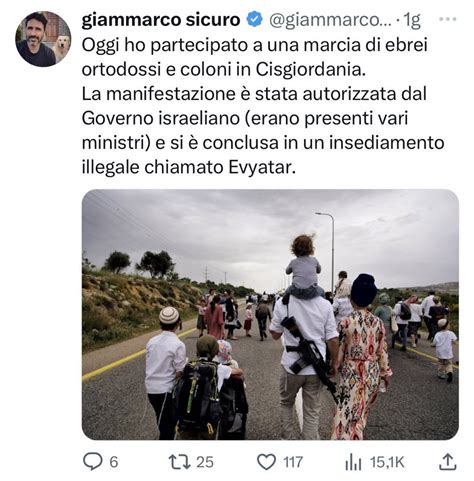Open giammarco sicuro's profile picture
Image resolution: width=474 pixels, height=481 pixels.
click(43, 39)
